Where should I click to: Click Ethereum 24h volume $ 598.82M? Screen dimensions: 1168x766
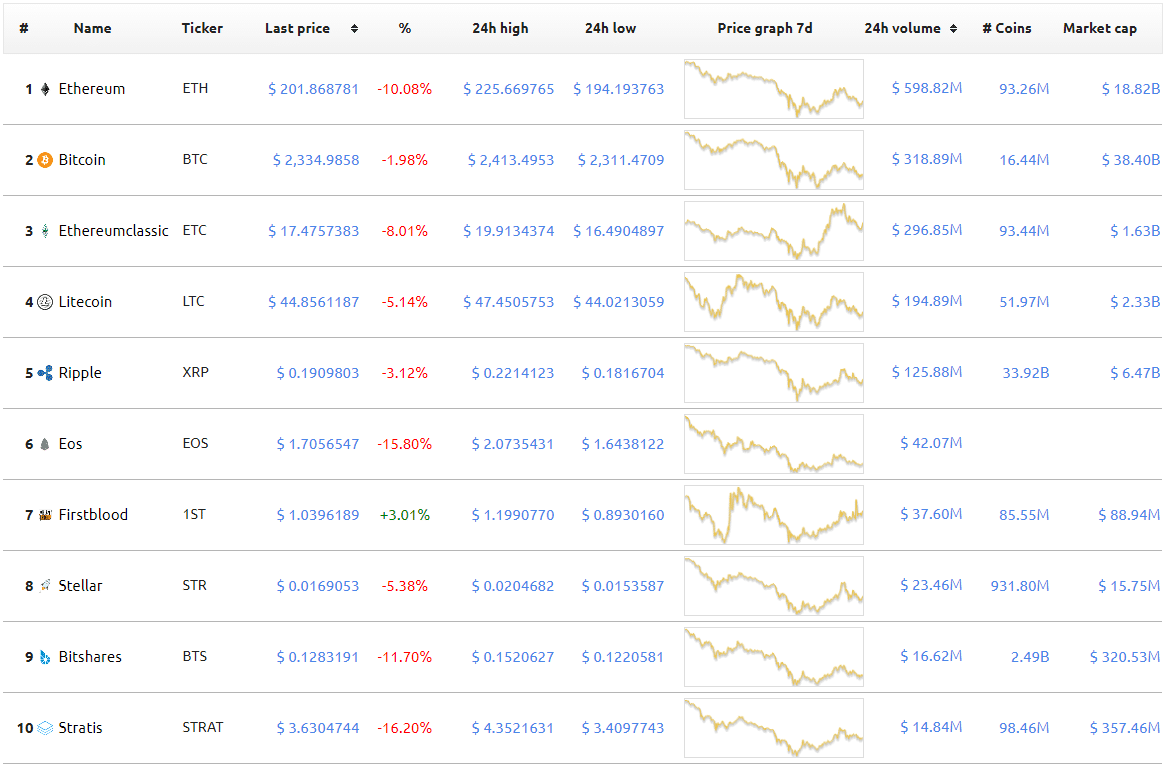pyautogui.click(x=927, y=88)
